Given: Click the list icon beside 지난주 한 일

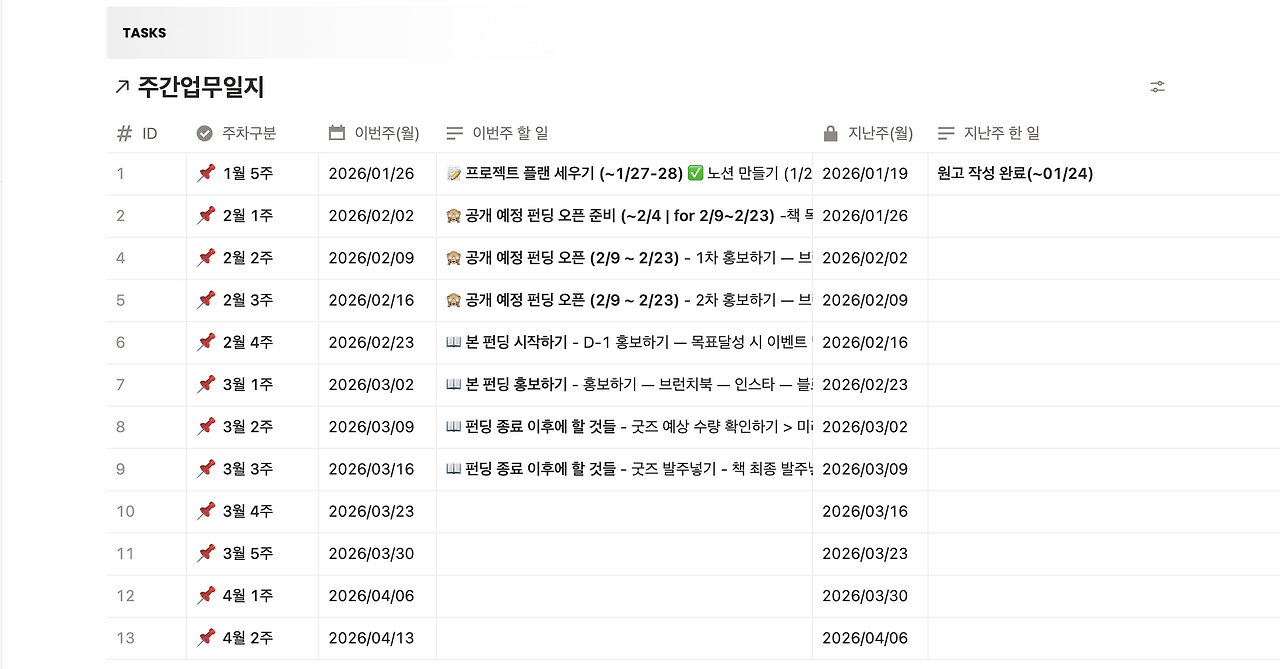Looking at the screenshot, I should point(945,132).
